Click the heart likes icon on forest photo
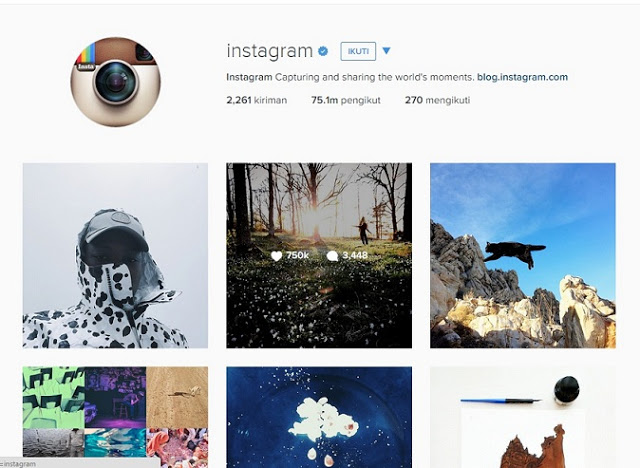The image size is (640, 468). [276, 256]
